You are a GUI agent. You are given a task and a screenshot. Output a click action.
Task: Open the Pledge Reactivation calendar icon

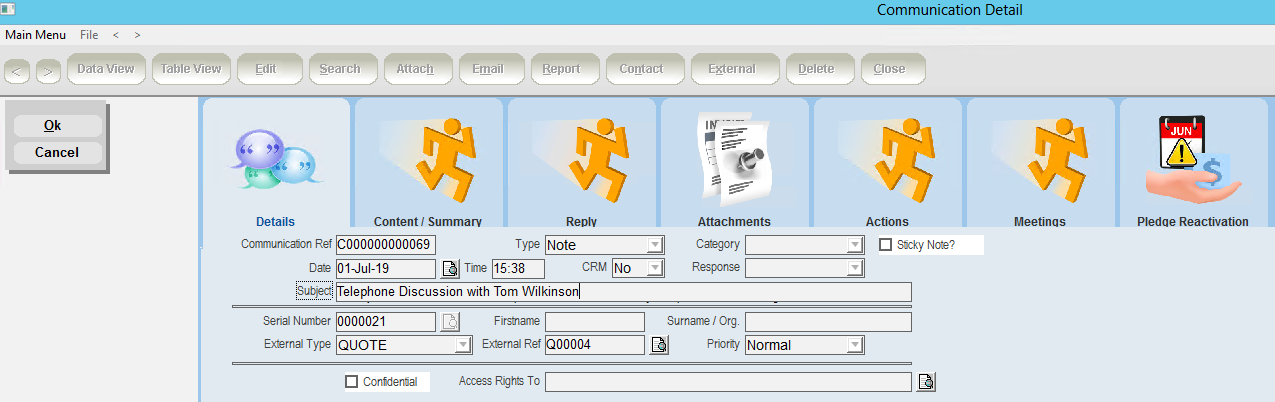point(1193,162)
